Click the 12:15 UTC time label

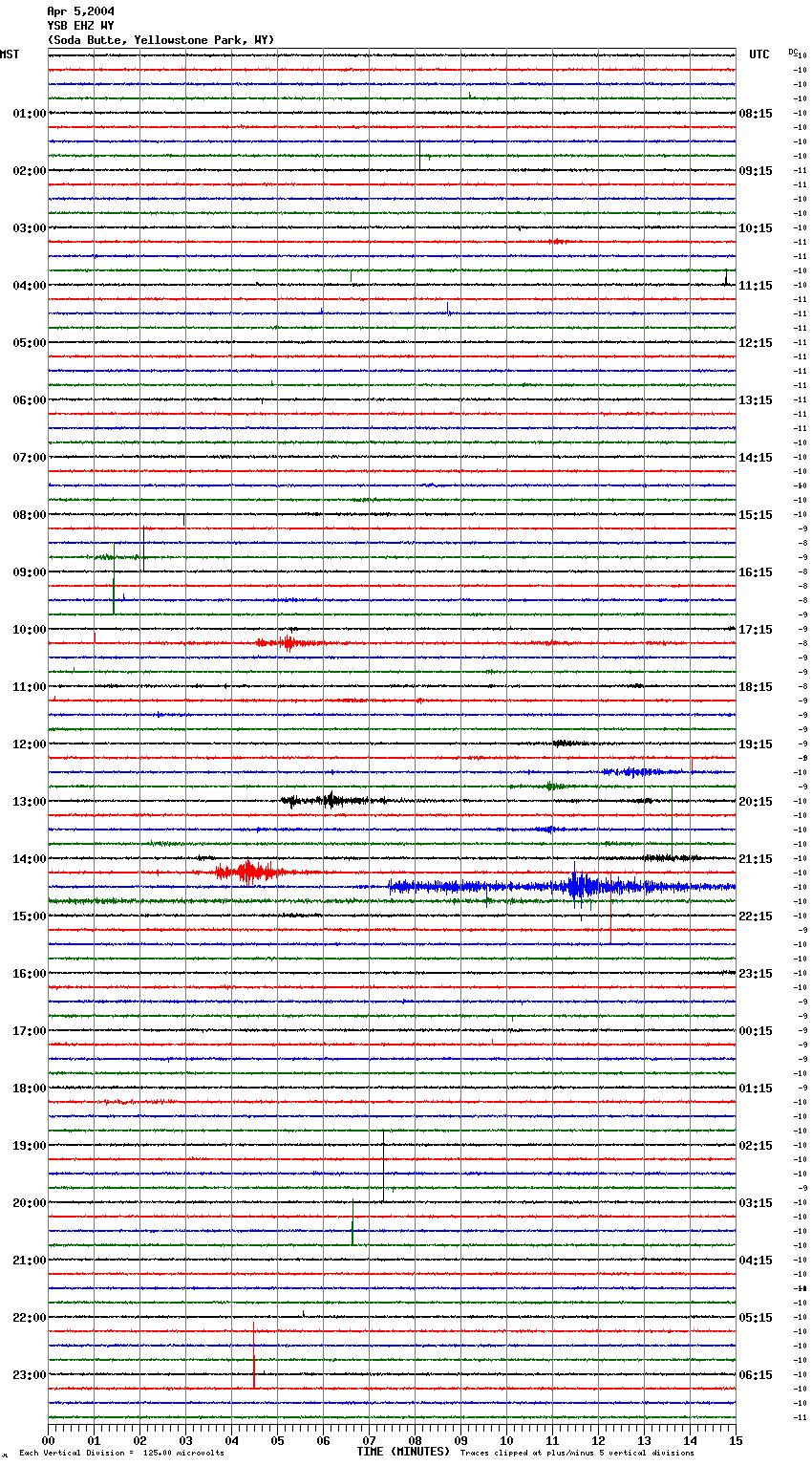(x=756, y=343)
